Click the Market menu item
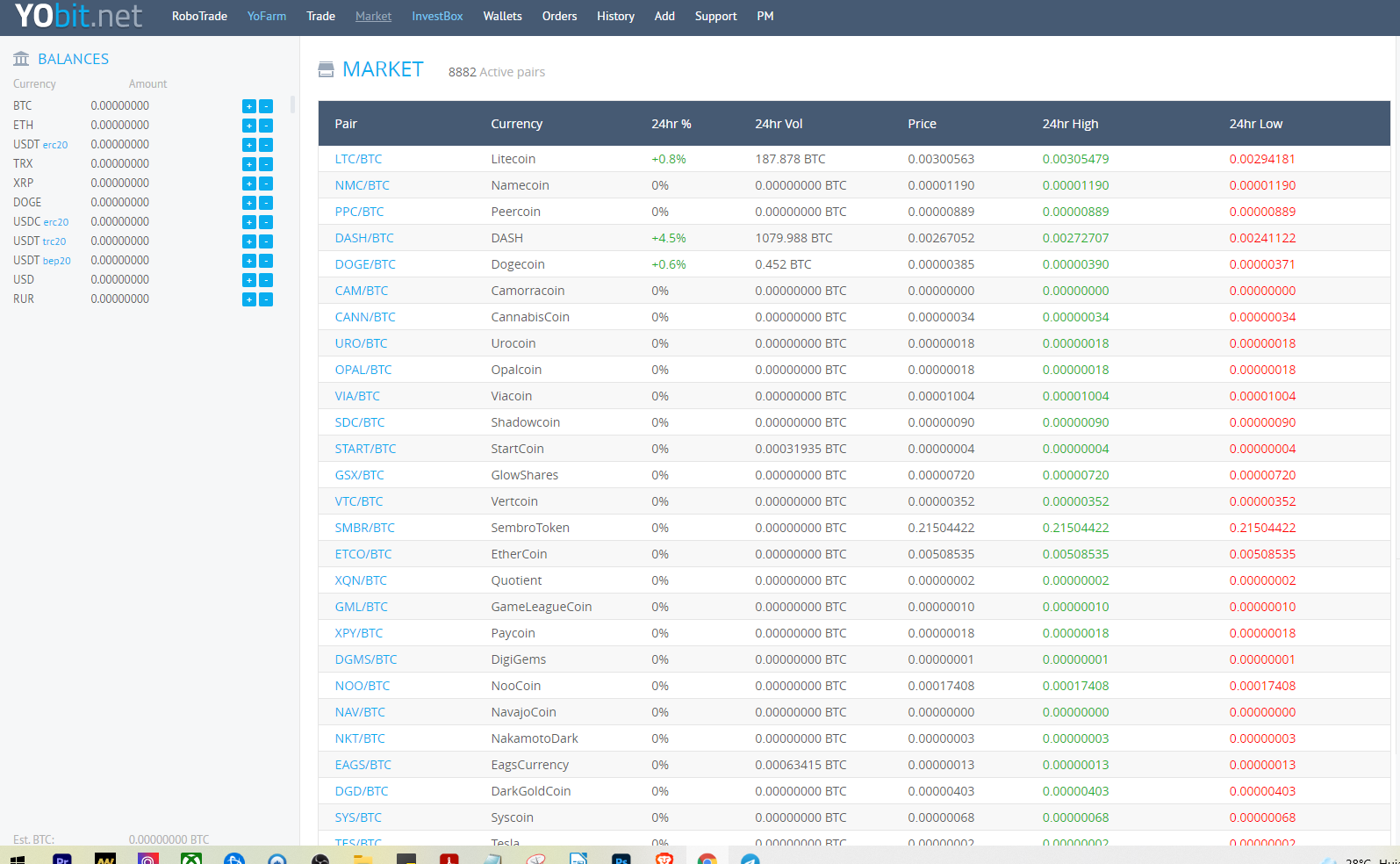 pyautogui.click(x=373, y=16)
